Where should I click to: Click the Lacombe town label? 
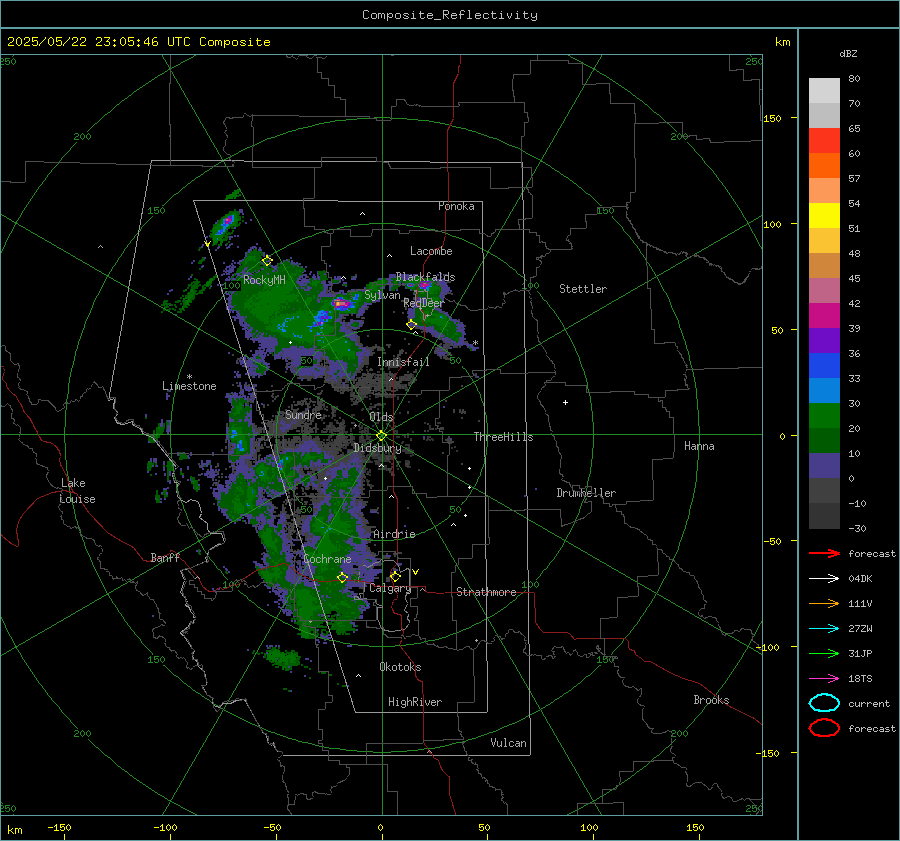[x=431, y=251]
